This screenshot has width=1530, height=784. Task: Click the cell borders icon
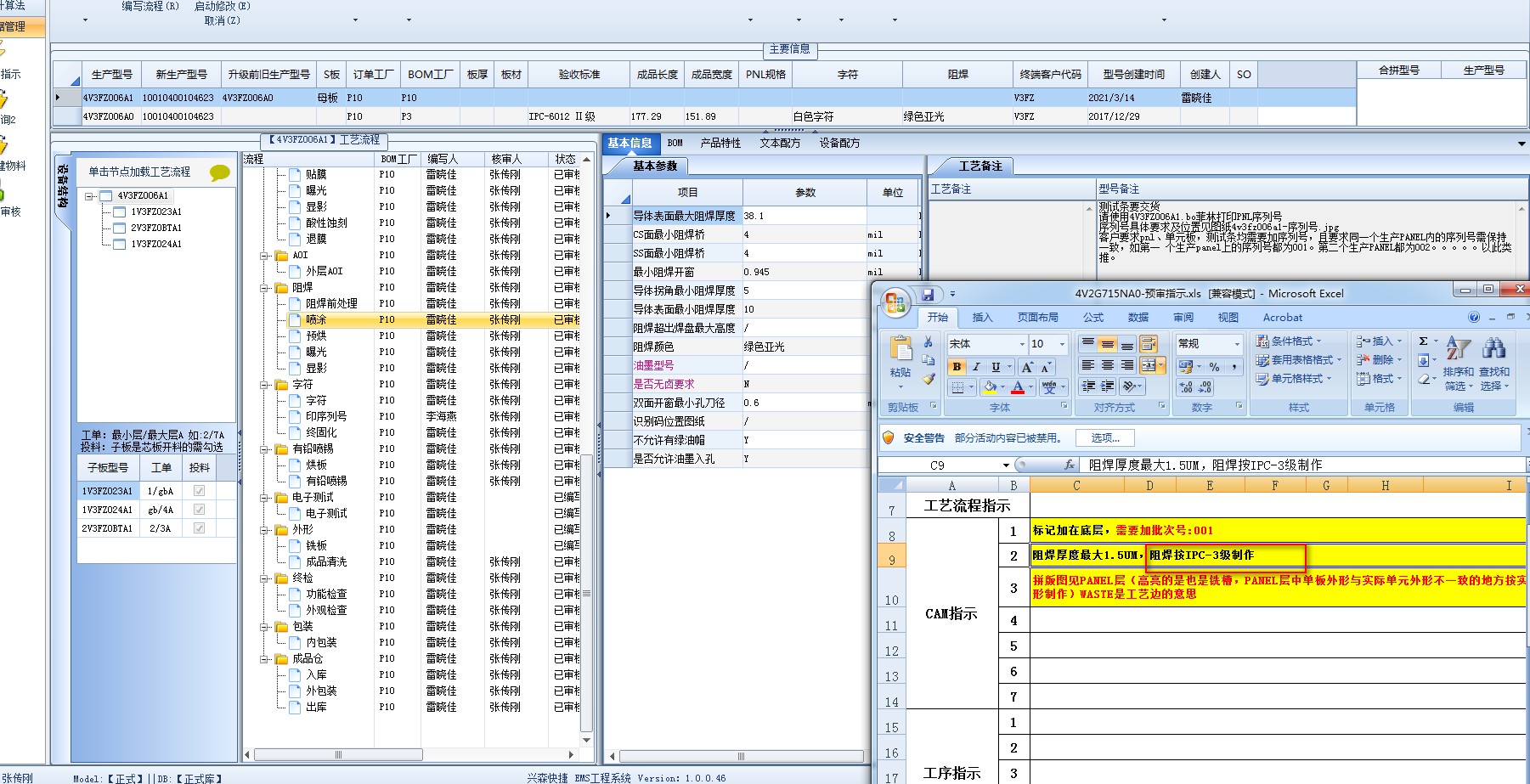pos(958,387)
